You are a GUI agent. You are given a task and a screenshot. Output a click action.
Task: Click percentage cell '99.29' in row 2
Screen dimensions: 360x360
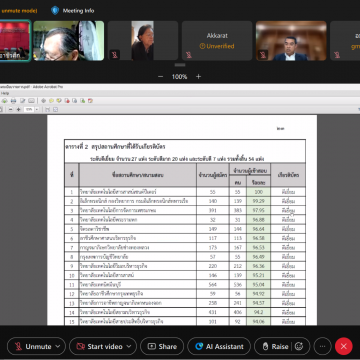pos(258,201)
